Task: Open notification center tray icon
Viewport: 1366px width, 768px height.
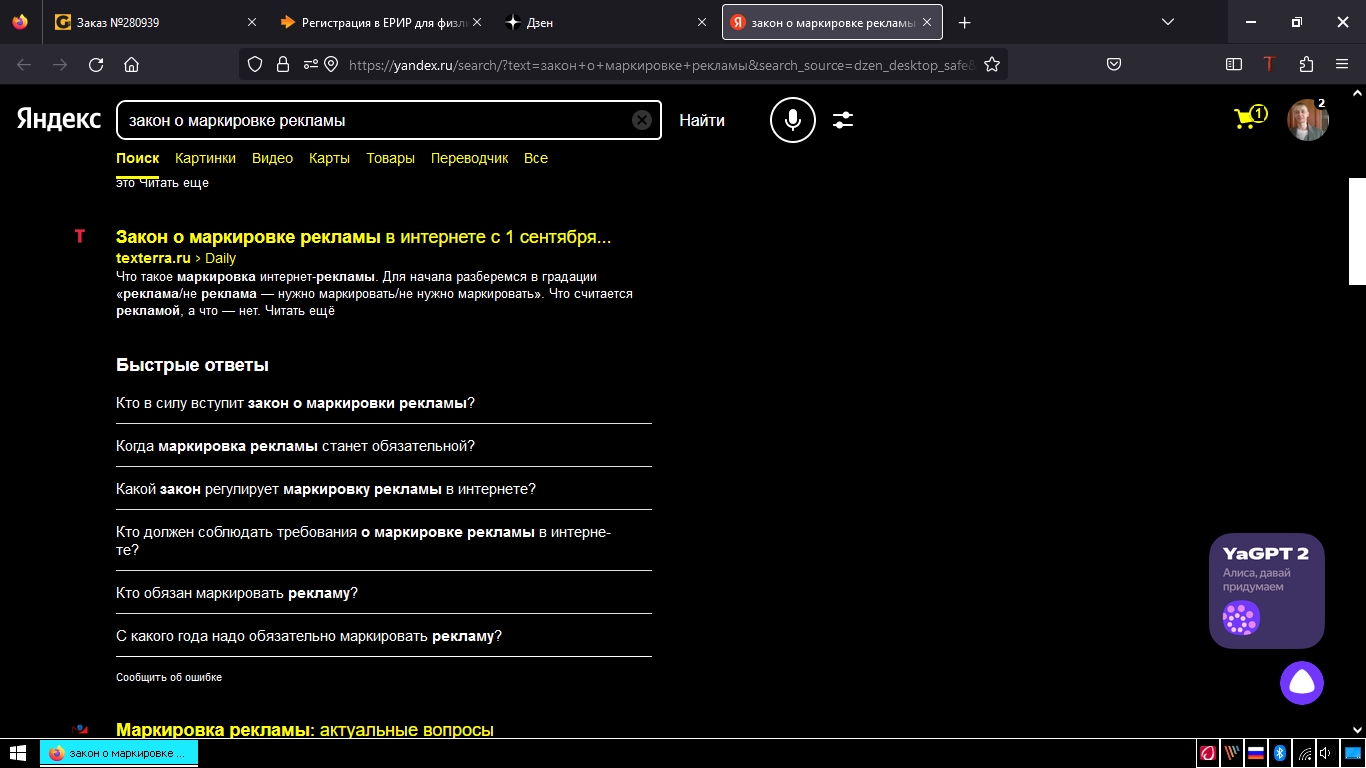Action: (1351, 753)
